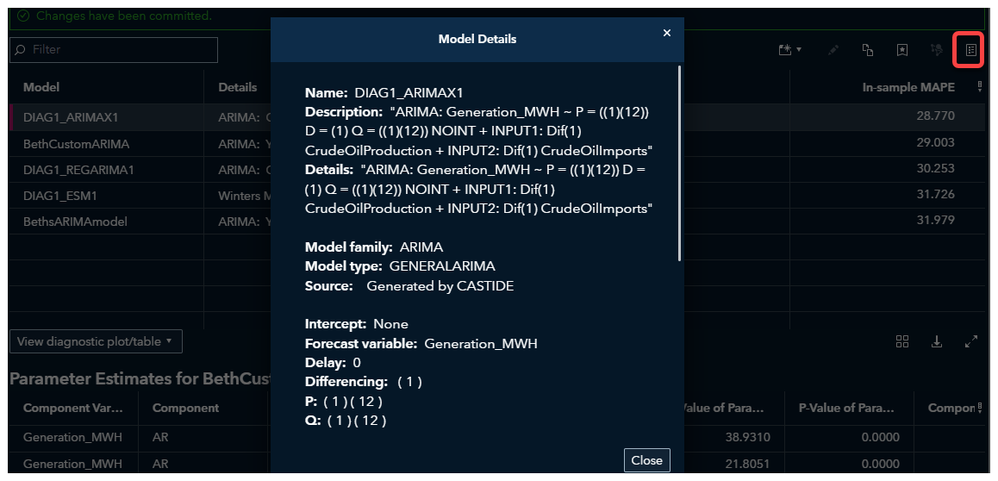This screenshot has width=998, height=481.
Task: Click the Model column header
Action: pyautogui.click(x=42, y=87)
